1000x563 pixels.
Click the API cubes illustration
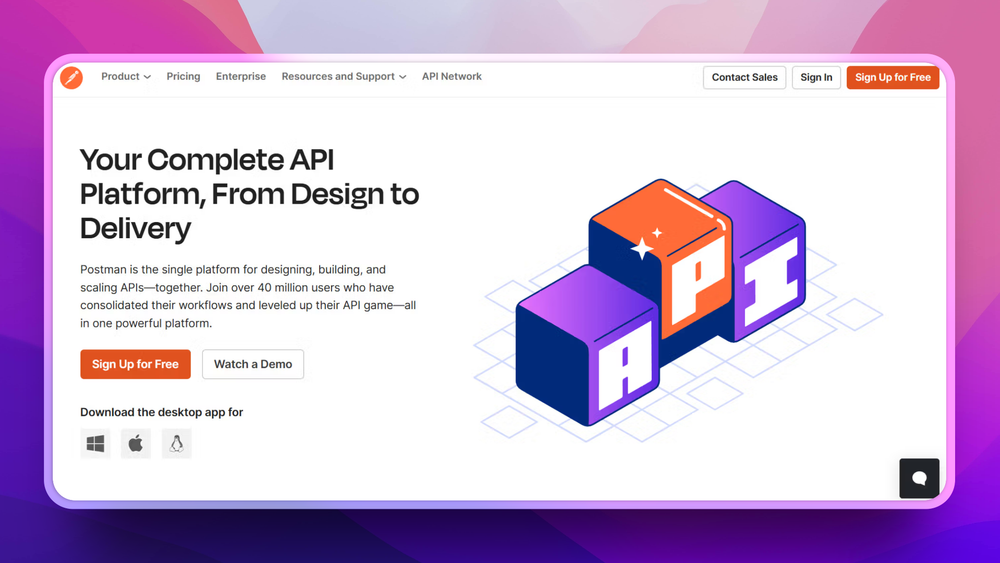(678, 311)
